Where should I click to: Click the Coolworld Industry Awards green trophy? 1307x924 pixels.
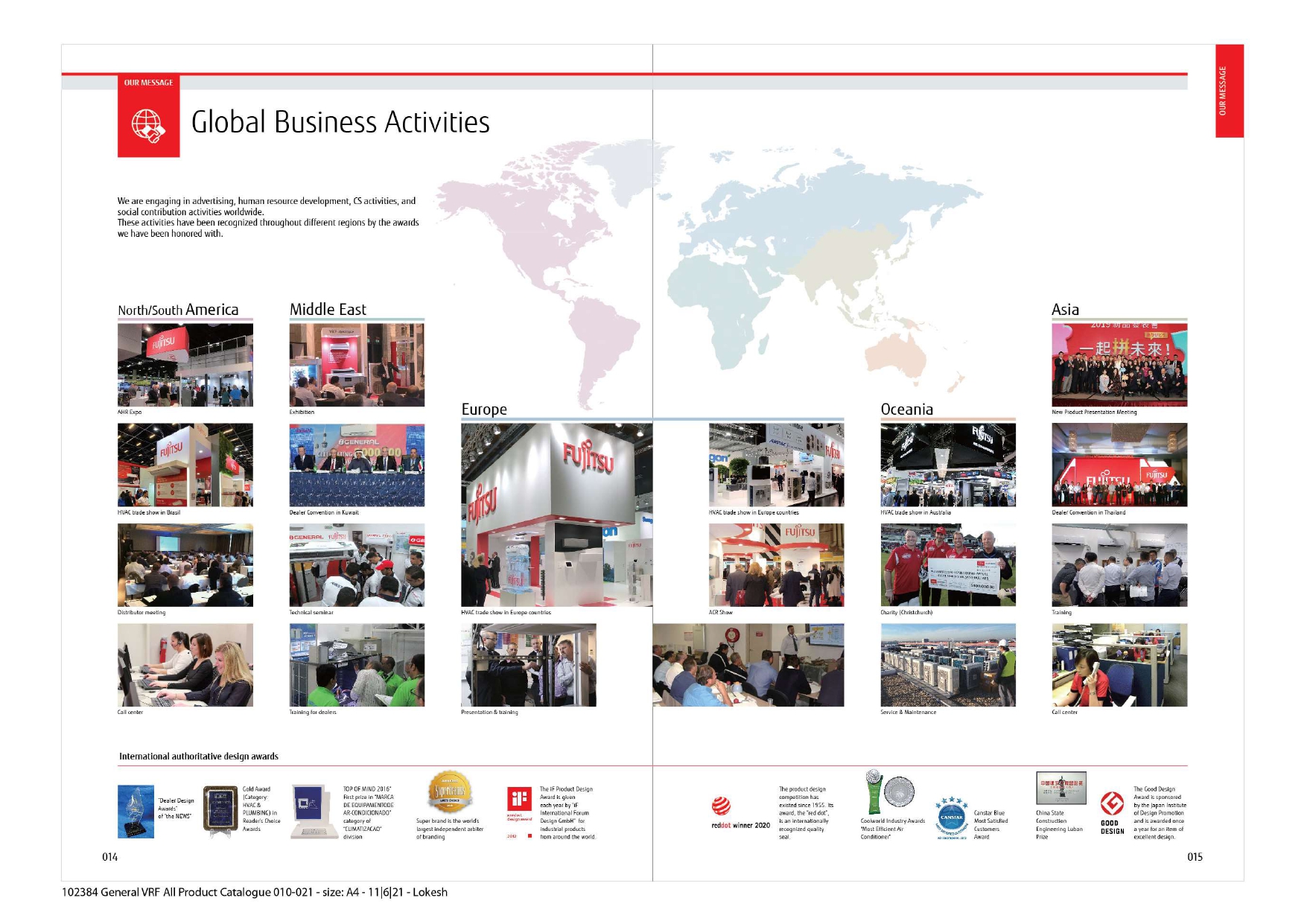tap(874, 794)
